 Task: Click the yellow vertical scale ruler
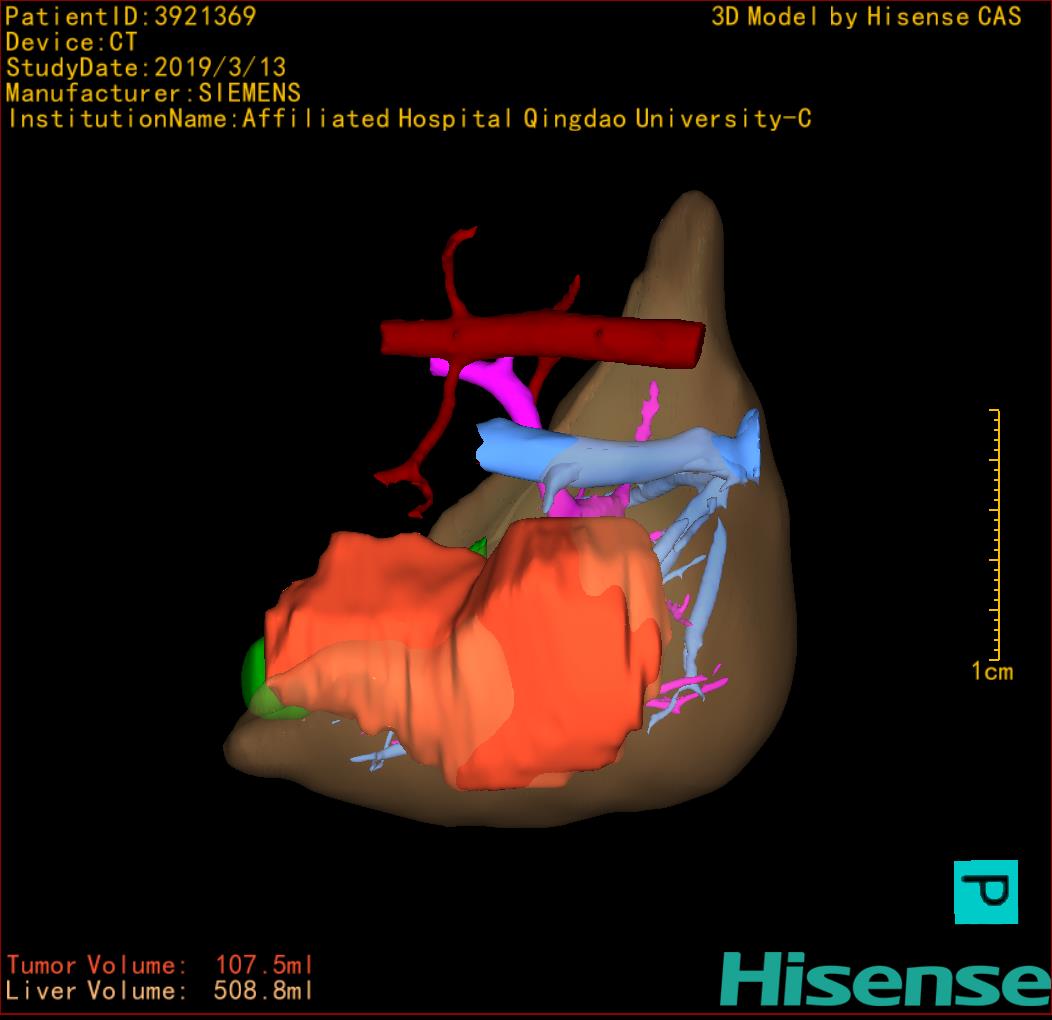click(996, 534)
